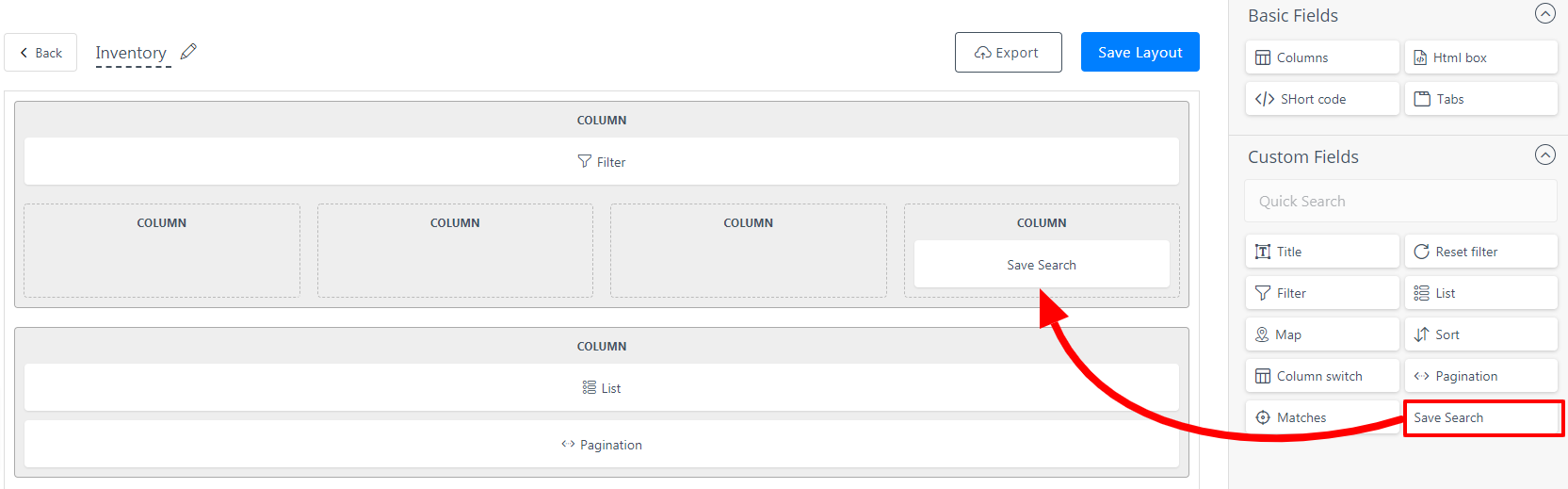Screen dimensions: 1568x489
Task: Click the Pagination block in the layout canvas
Action: click(x=601, y=445)
